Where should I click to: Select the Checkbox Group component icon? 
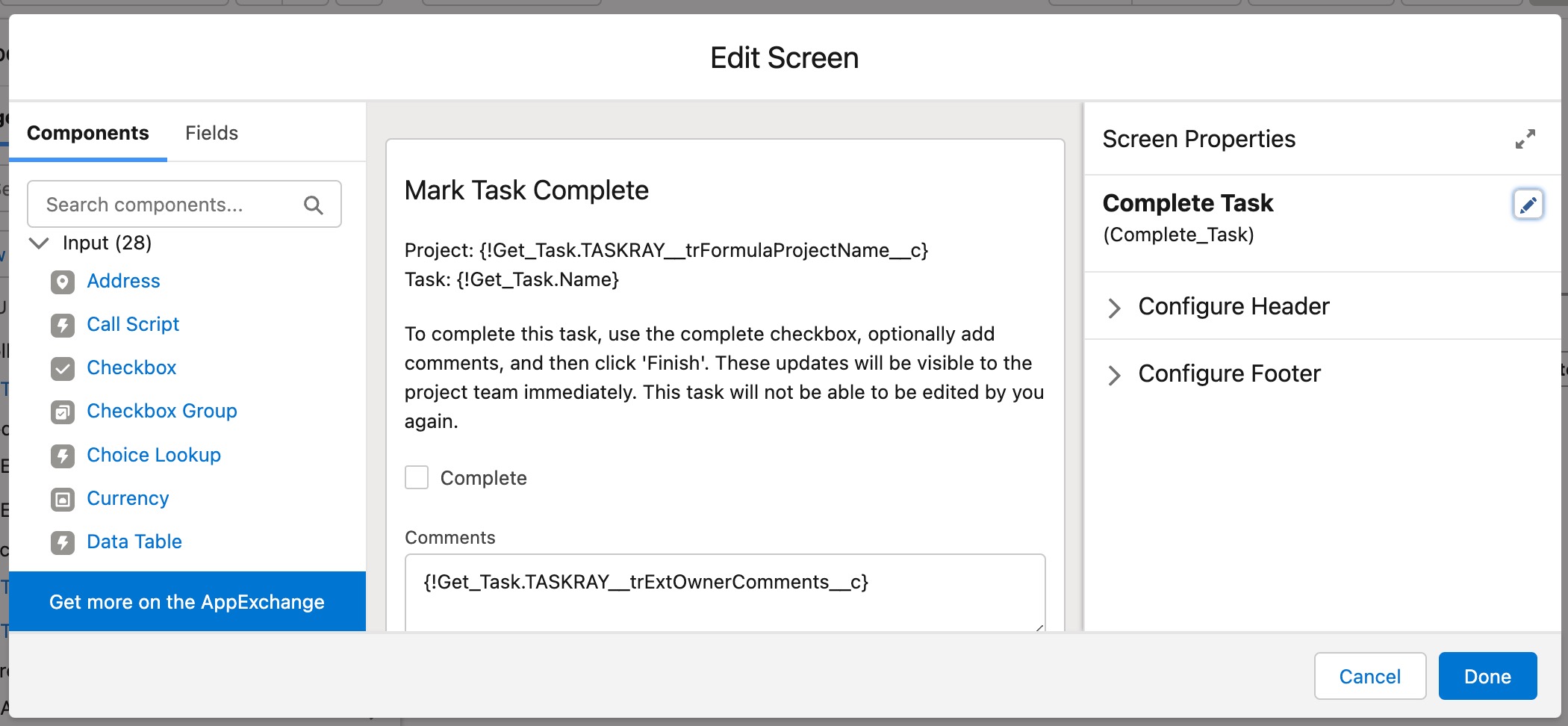pos(63,412)
